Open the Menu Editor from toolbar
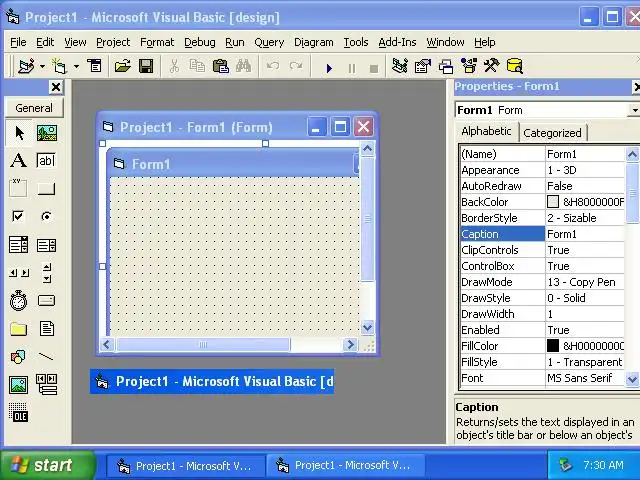The width and height of the screenshot is (640, 480). pyautogui.click(x=95, y=66)
